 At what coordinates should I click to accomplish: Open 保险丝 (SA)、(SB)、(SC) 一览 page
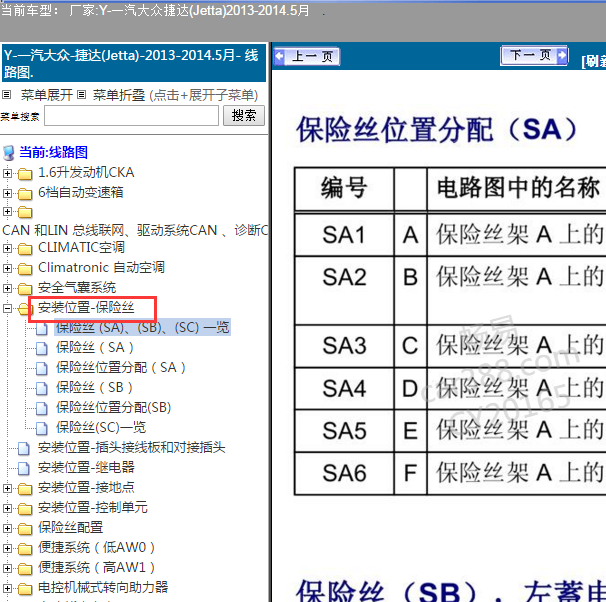pyautogui.click(x=143, y=328)
